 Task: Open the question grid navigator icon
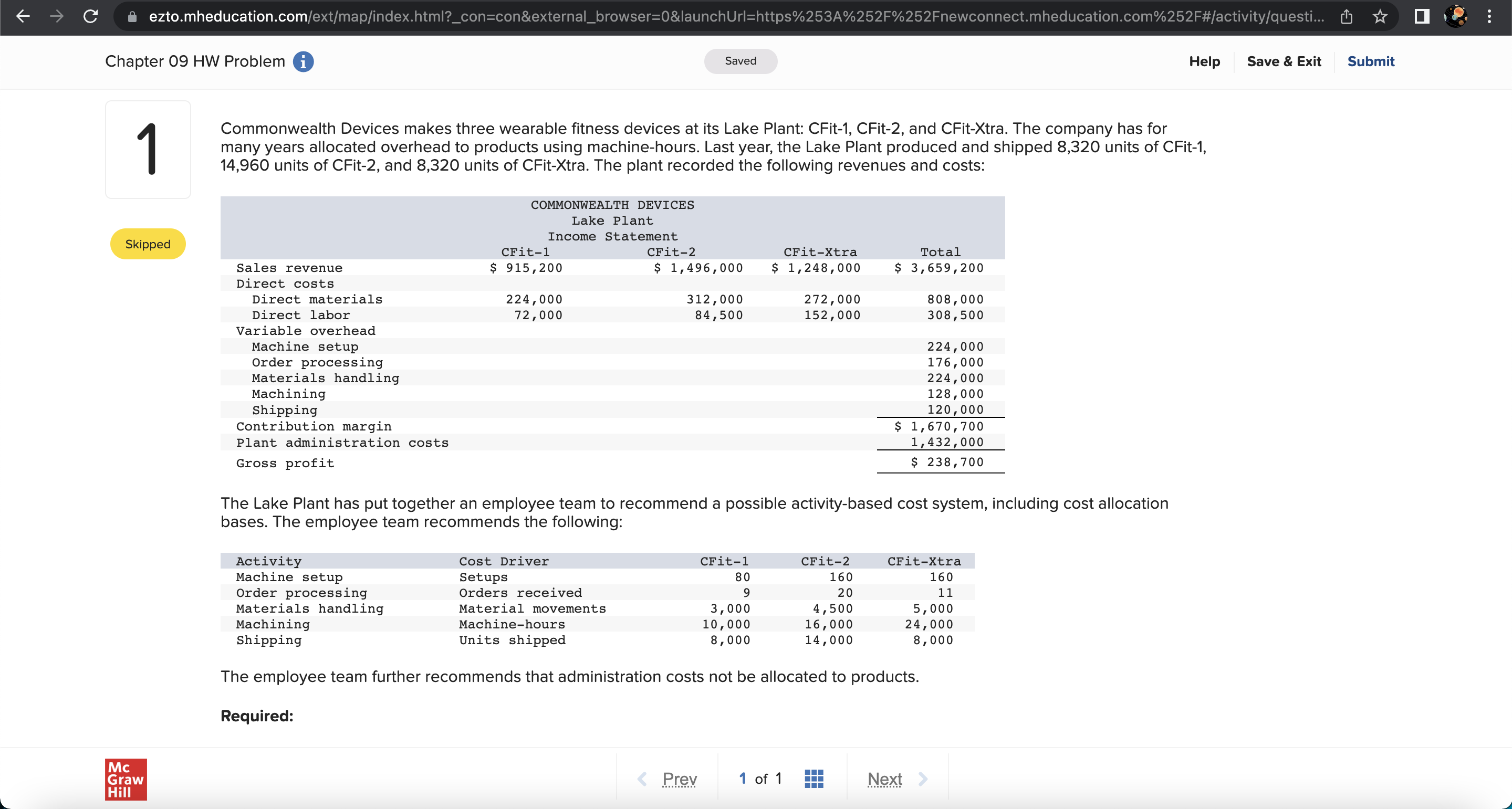[x=814, y=779]
